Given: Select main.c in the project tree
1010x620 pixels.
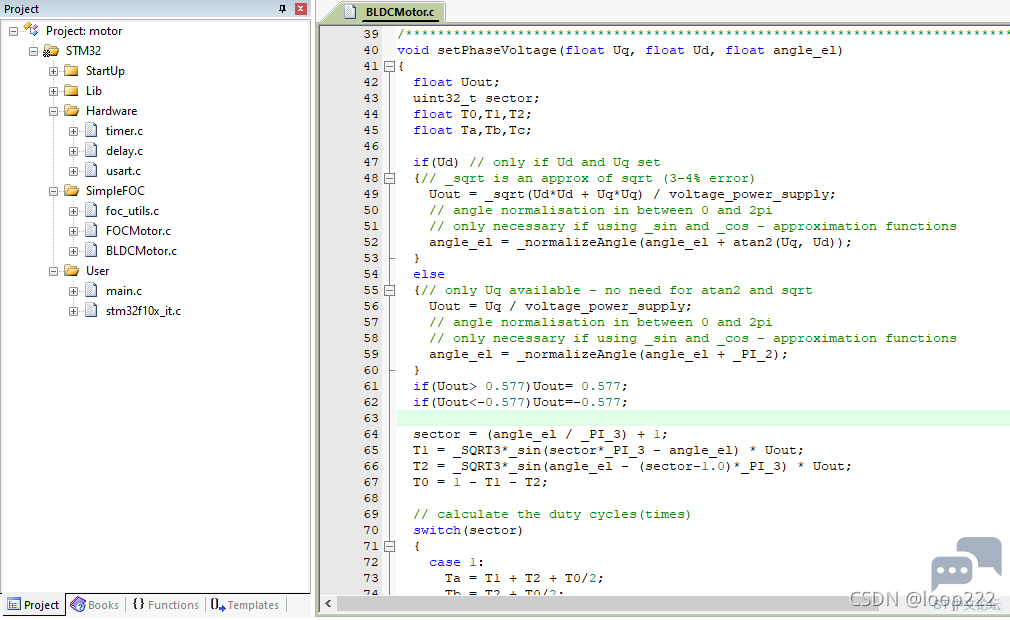Looking at the screenshot, I should [x=124, y=291].
